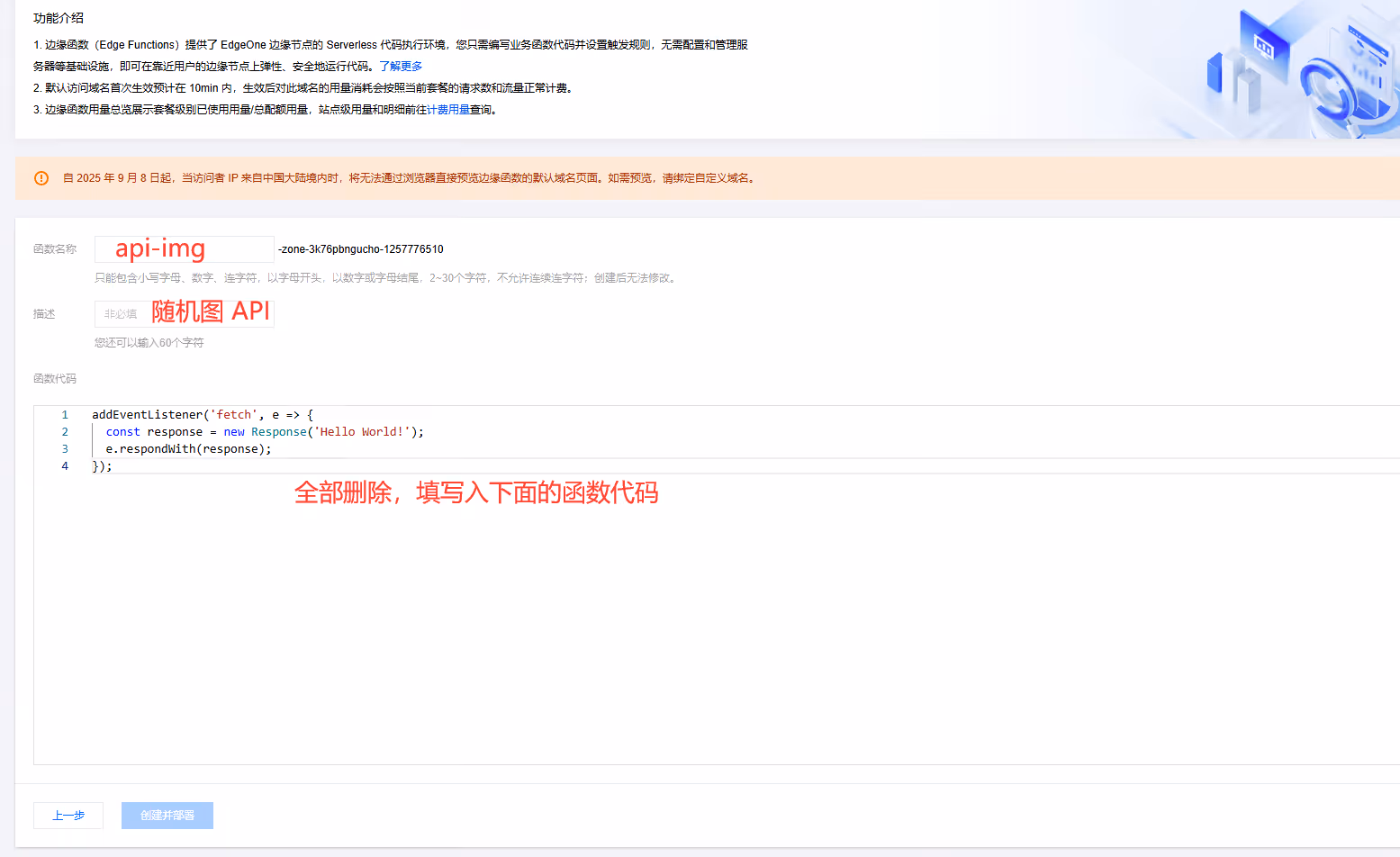Click the orange warning icon in notice banner

(x=41, y=178)
